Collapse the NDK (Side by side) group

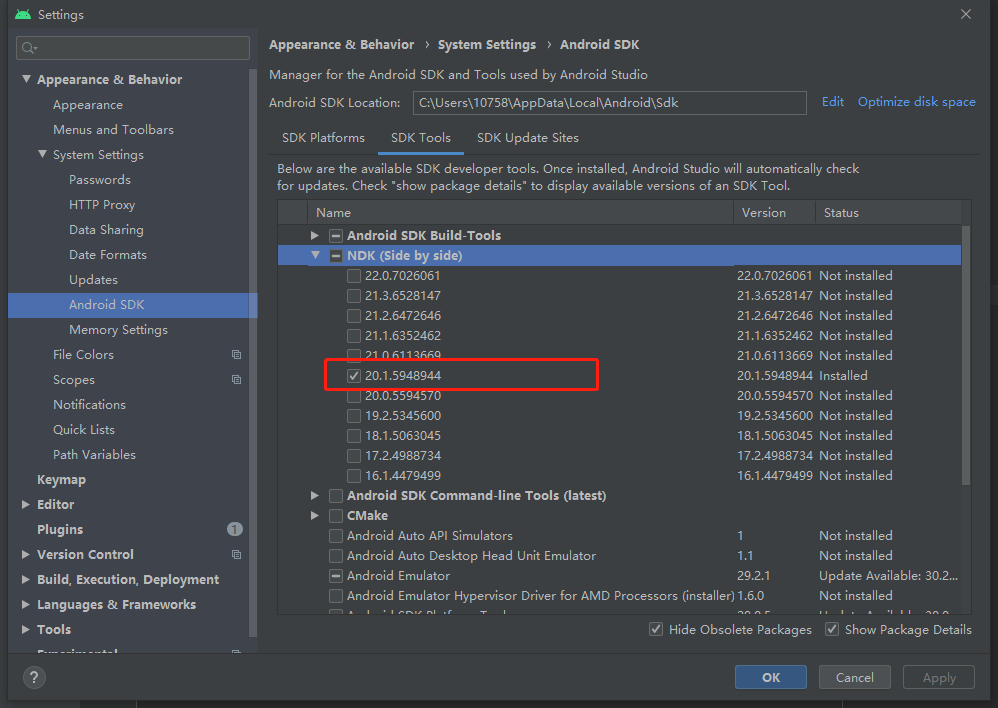click(315, 255)
